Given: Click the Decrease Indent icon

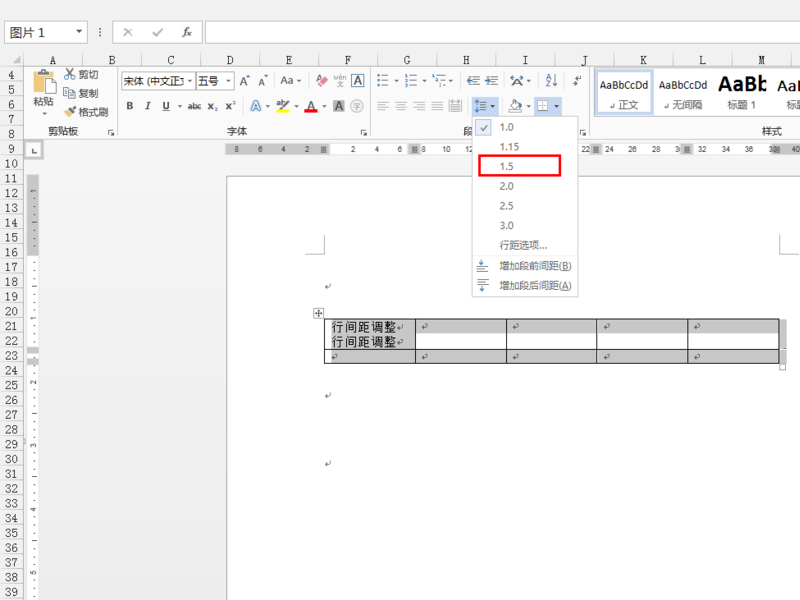Looking at the screenshot, I should (x=473, y=80).
